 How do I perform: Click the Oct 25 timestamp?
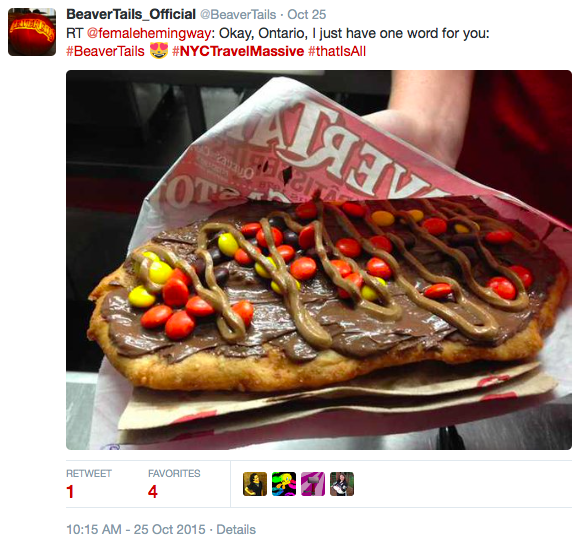click(307, 15)
